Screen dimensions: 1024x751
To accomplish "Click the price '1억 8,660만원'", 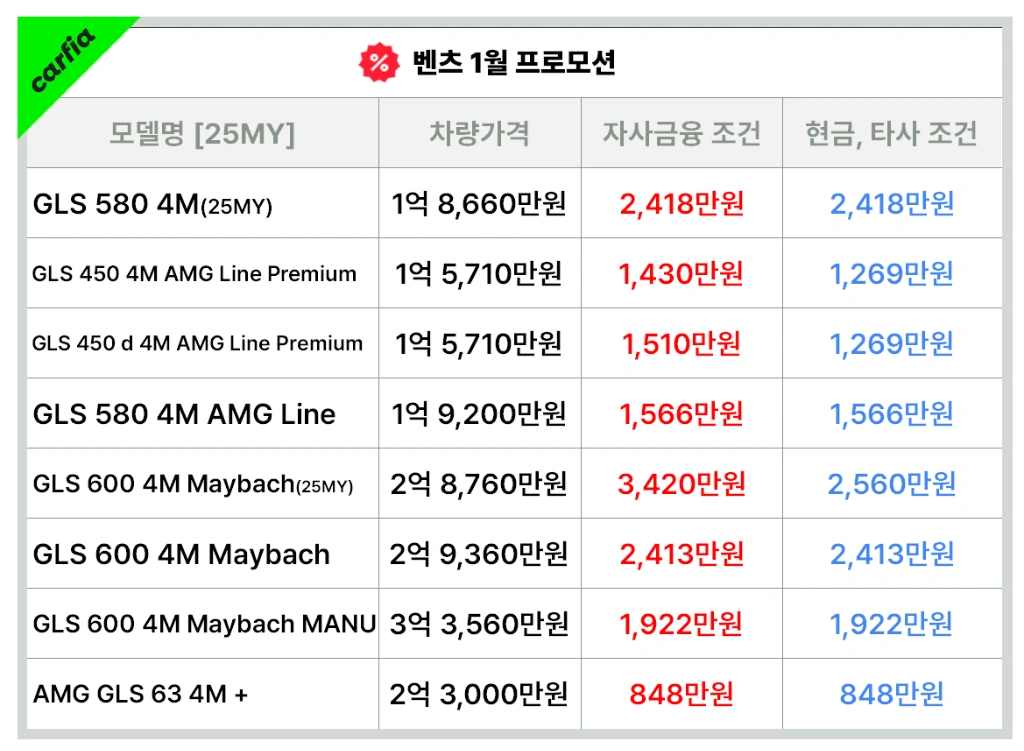I will tap(479, 204).
